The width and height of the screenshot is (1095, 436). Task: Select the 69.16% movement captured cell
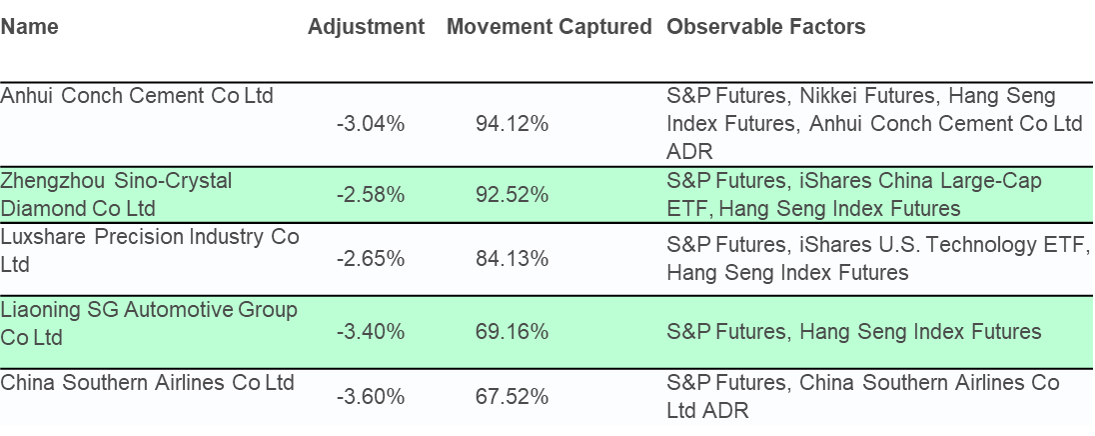click(512, 330)
